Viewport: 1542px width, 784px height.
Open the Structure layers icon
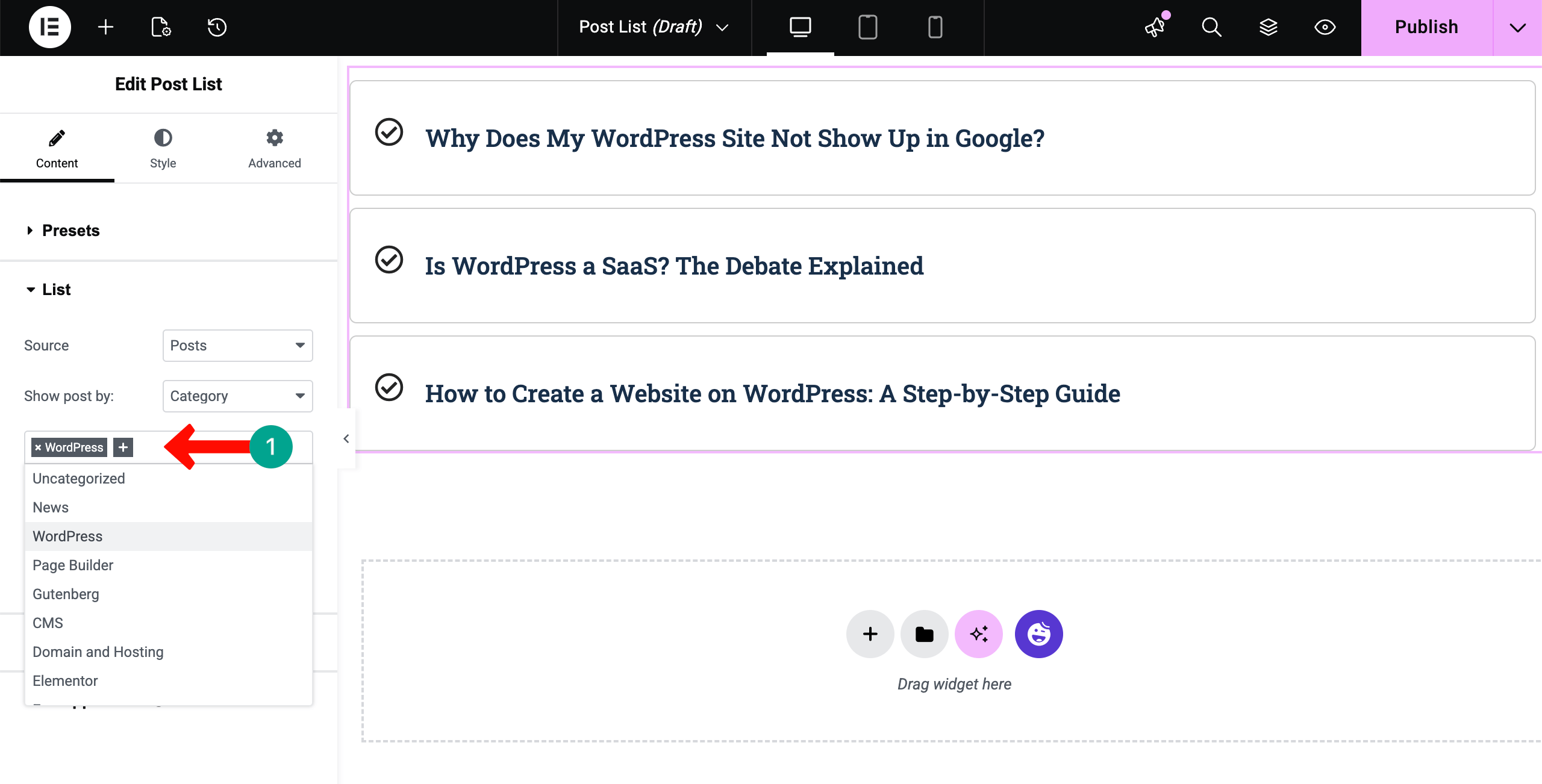click(1268, 27)
